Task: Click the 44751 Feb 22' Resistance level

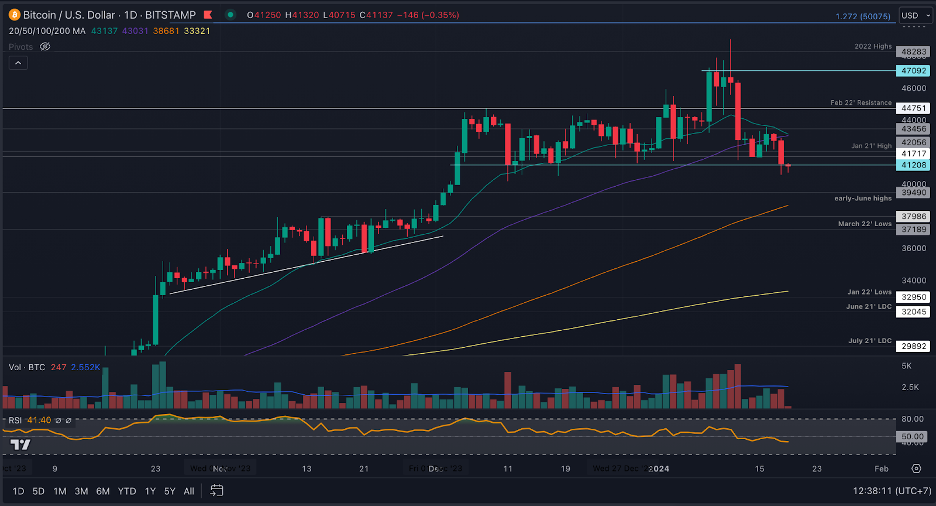Action: coord(913,108)
